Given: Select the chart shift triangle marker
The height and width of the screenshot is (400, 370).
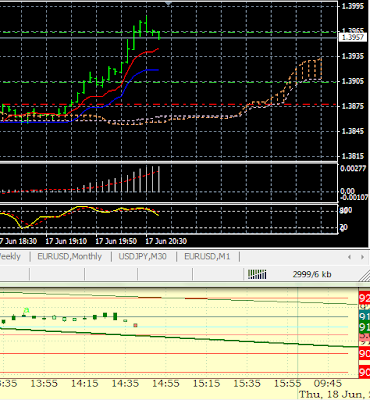Looking at the screenshot, I should [169, 3].
